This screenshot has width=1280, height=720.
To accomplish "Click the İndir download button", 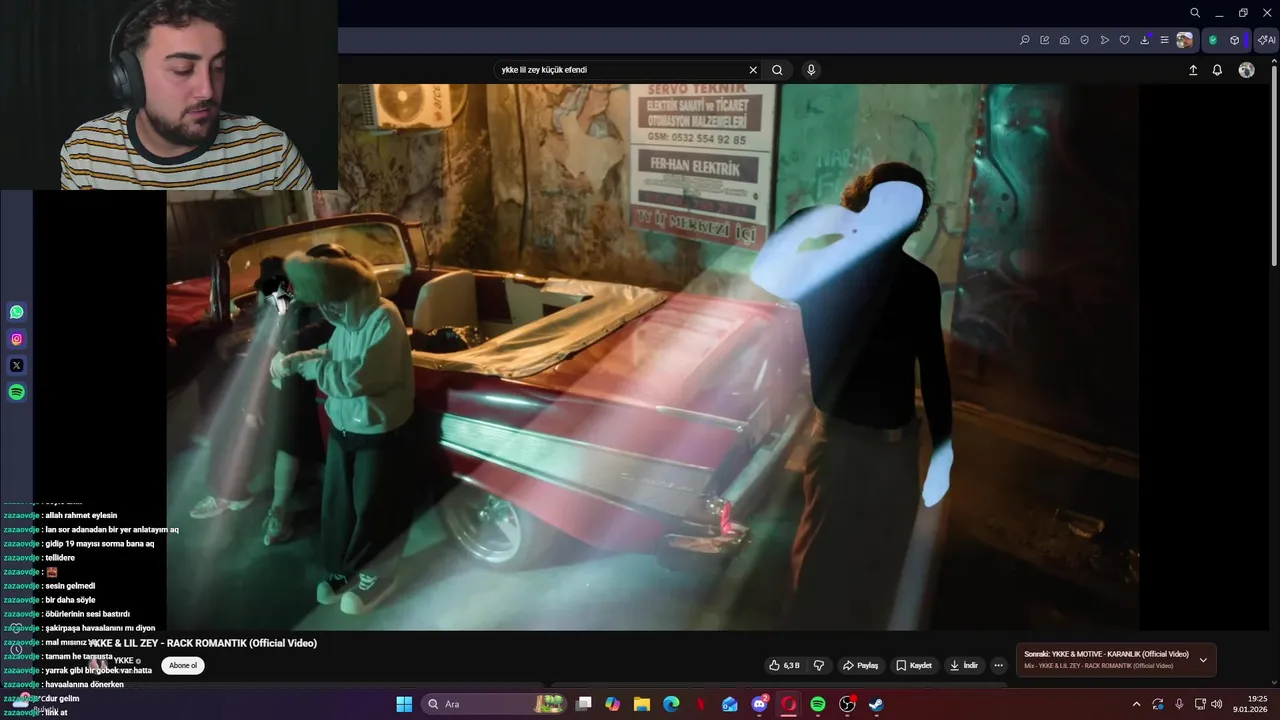I will click(964, 665).
